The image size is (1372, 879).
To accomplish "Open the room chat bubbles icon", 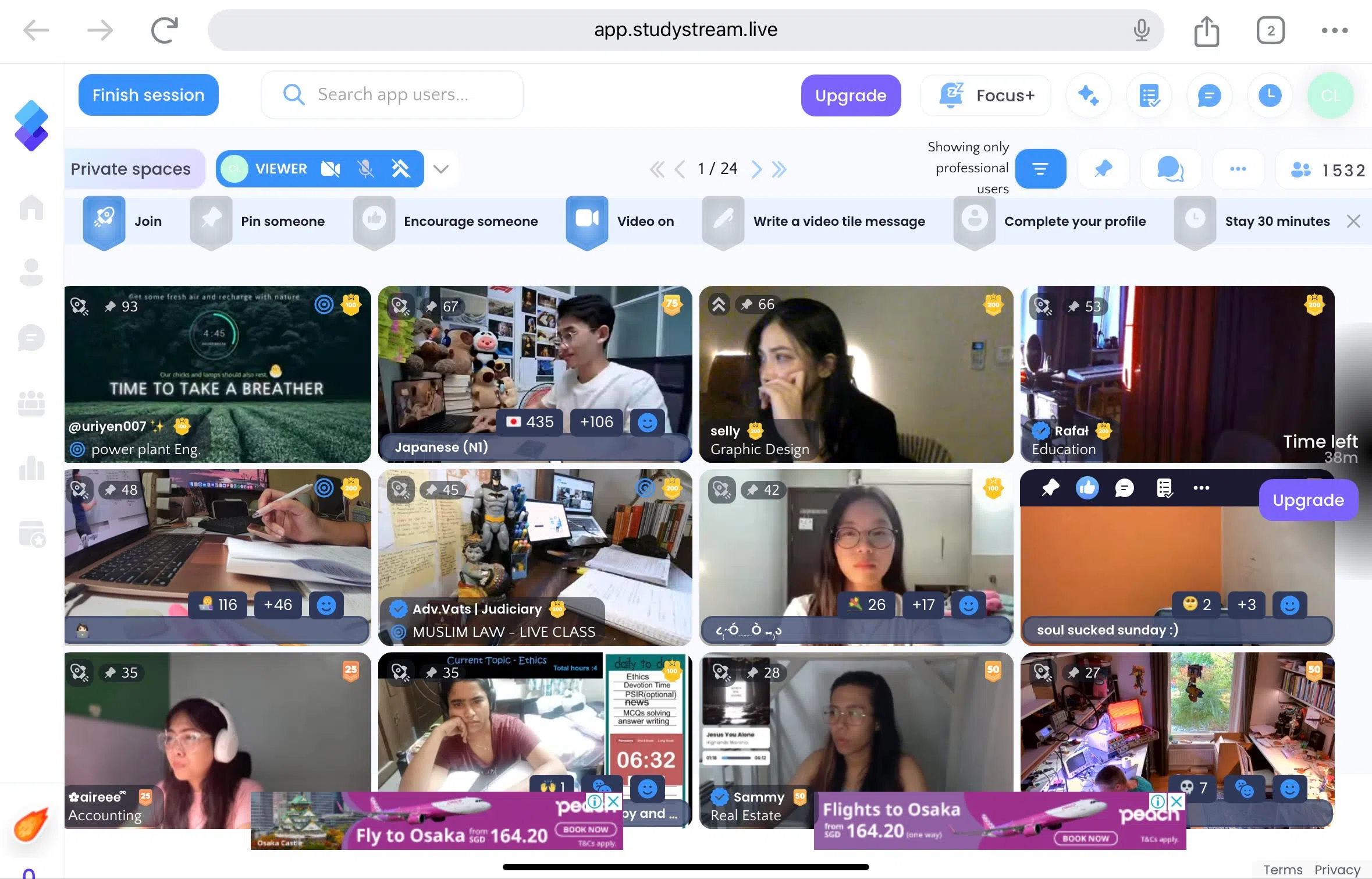I will [x=1170, y=169].
